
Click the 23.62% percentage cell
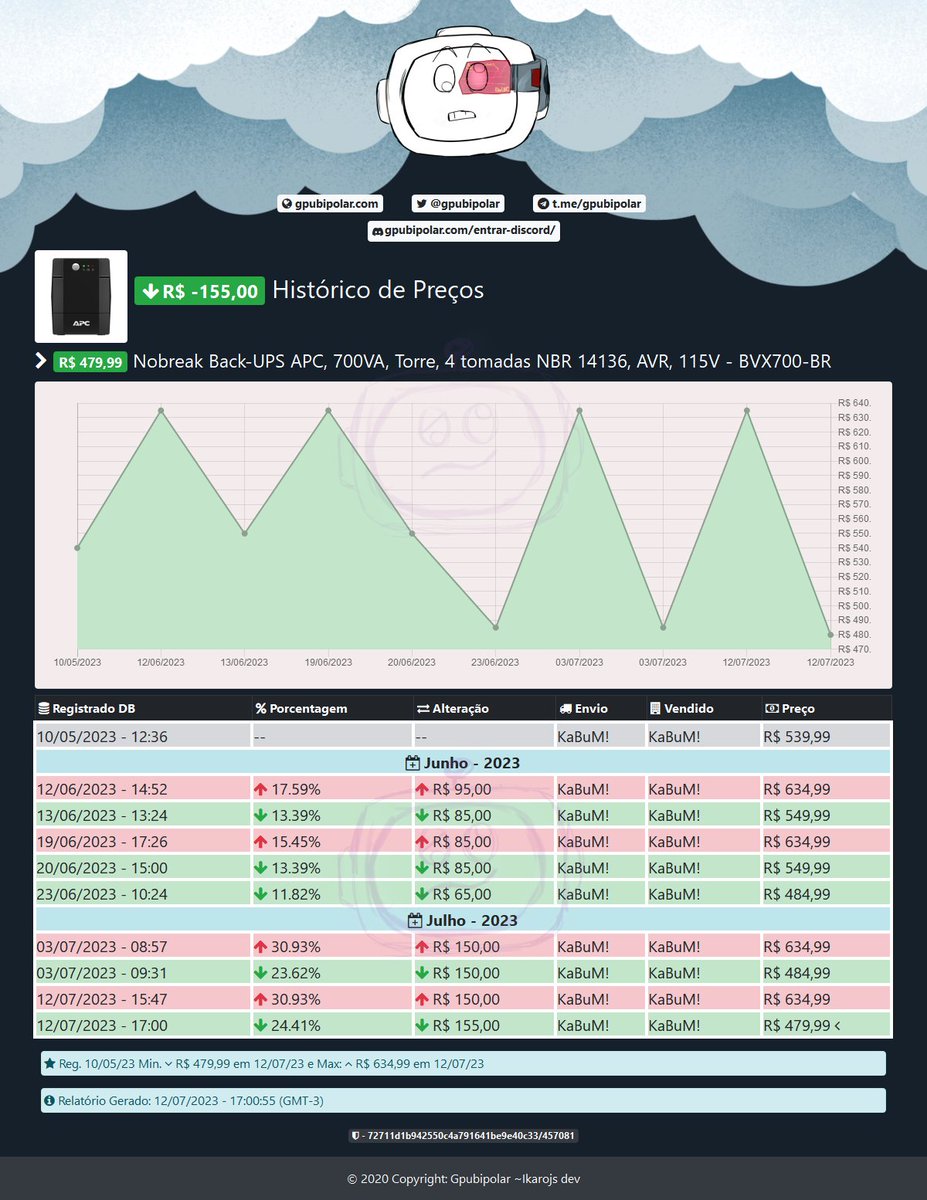[x=332, y=973]
